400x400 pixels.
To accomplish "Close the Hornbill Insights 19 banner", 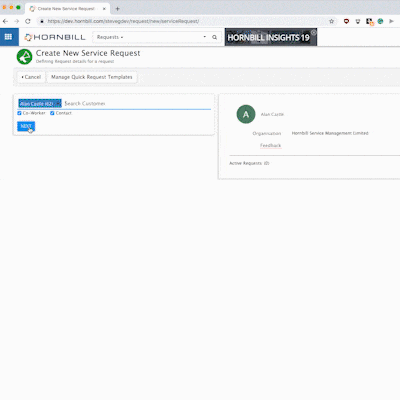I will pyautogui.click(x=313, y=32).
